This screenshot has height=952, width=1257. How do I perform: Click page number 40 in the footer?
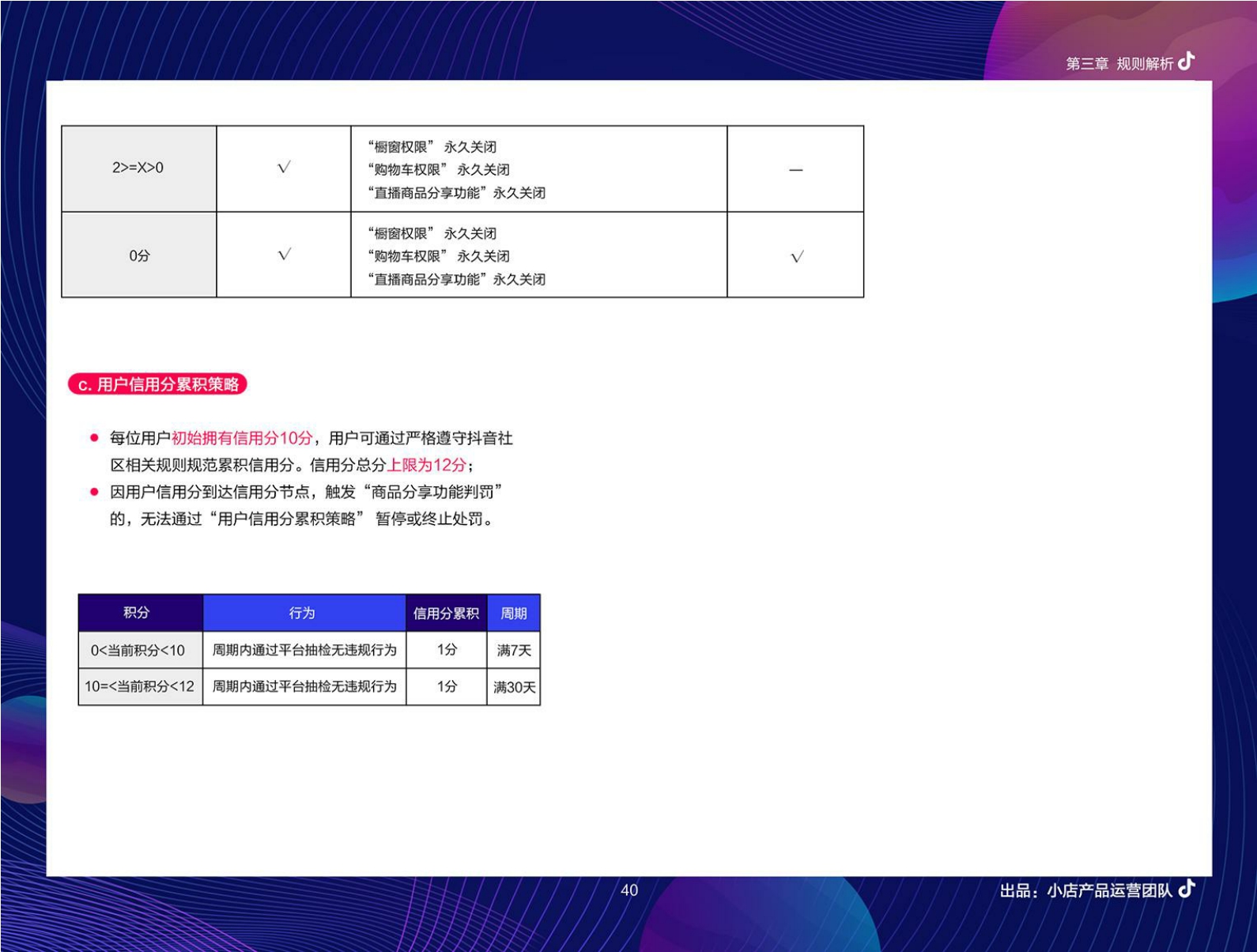click(629, 890)
